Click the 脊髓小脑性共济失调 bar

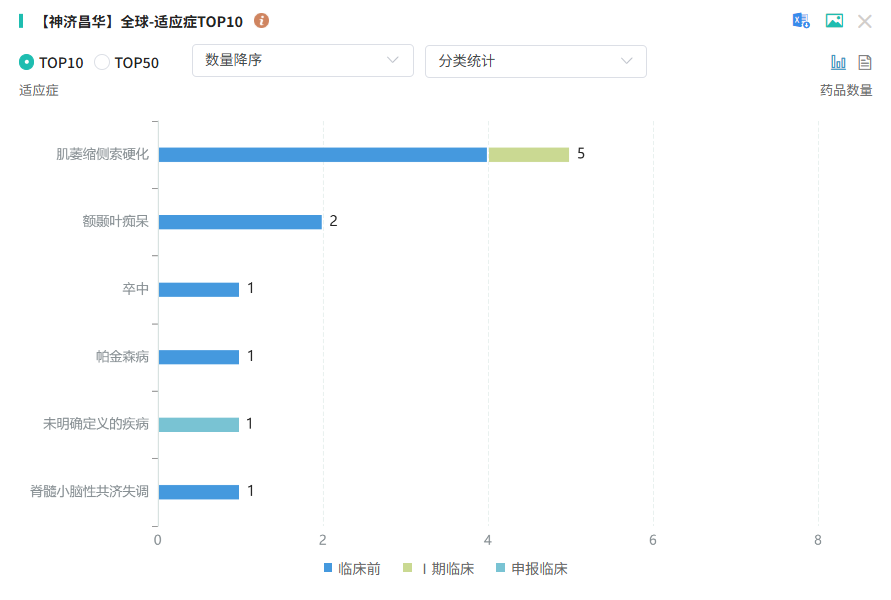click(x=199, y=492)
